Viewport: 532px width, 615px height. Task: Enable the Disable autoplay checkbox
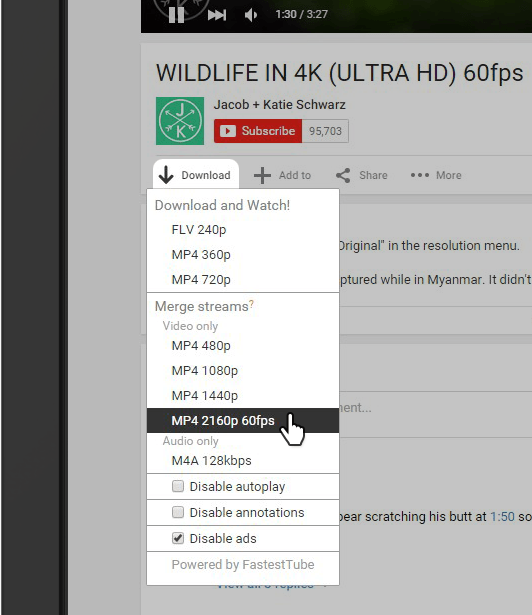[x=178, y=486]
